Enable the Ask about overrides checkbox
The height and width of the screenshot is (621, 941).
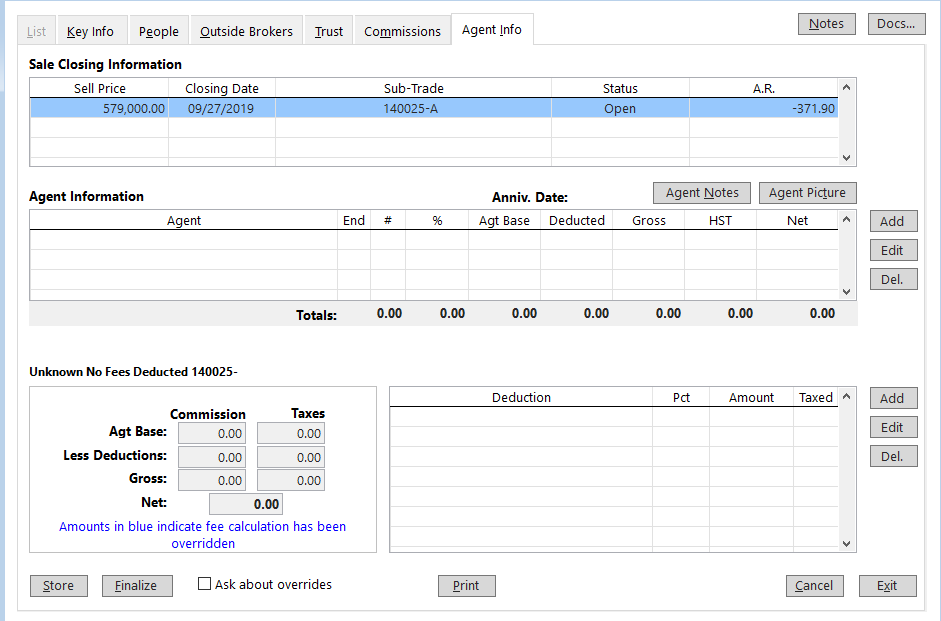pos(204,584)
